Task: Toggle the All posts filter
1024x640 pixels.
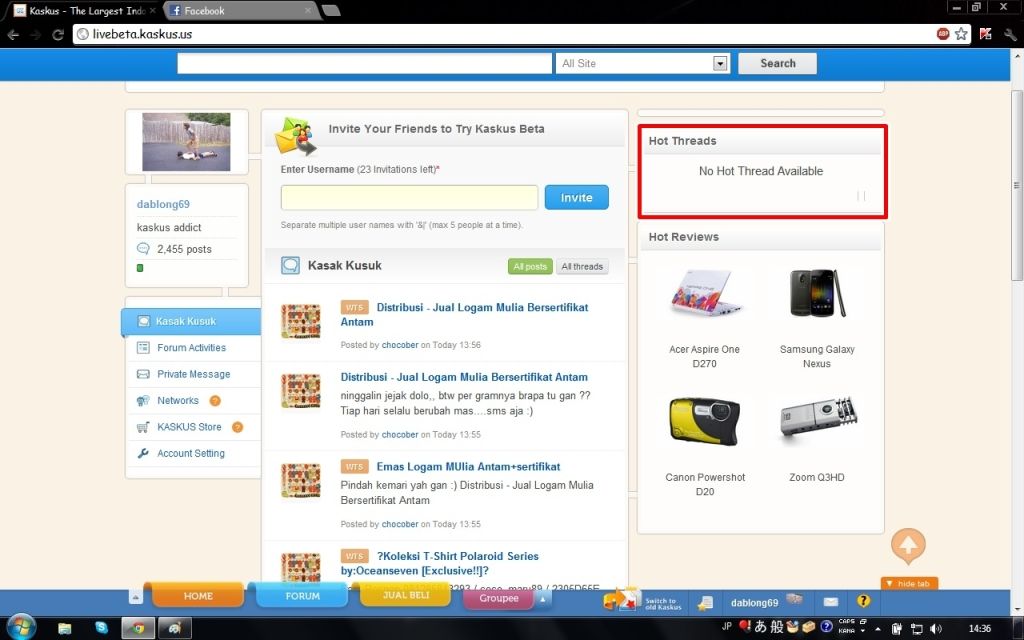Action: 530,266
